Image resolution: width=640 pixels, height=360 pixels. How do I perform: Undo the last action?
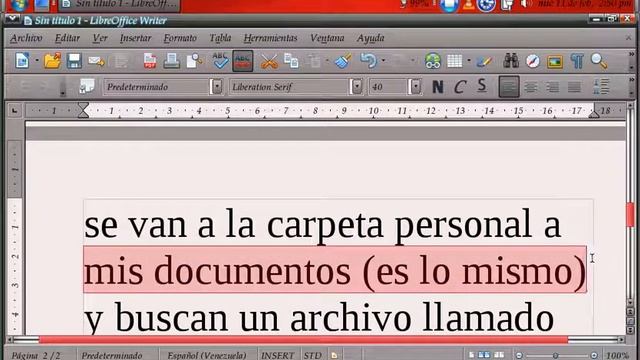369,61
